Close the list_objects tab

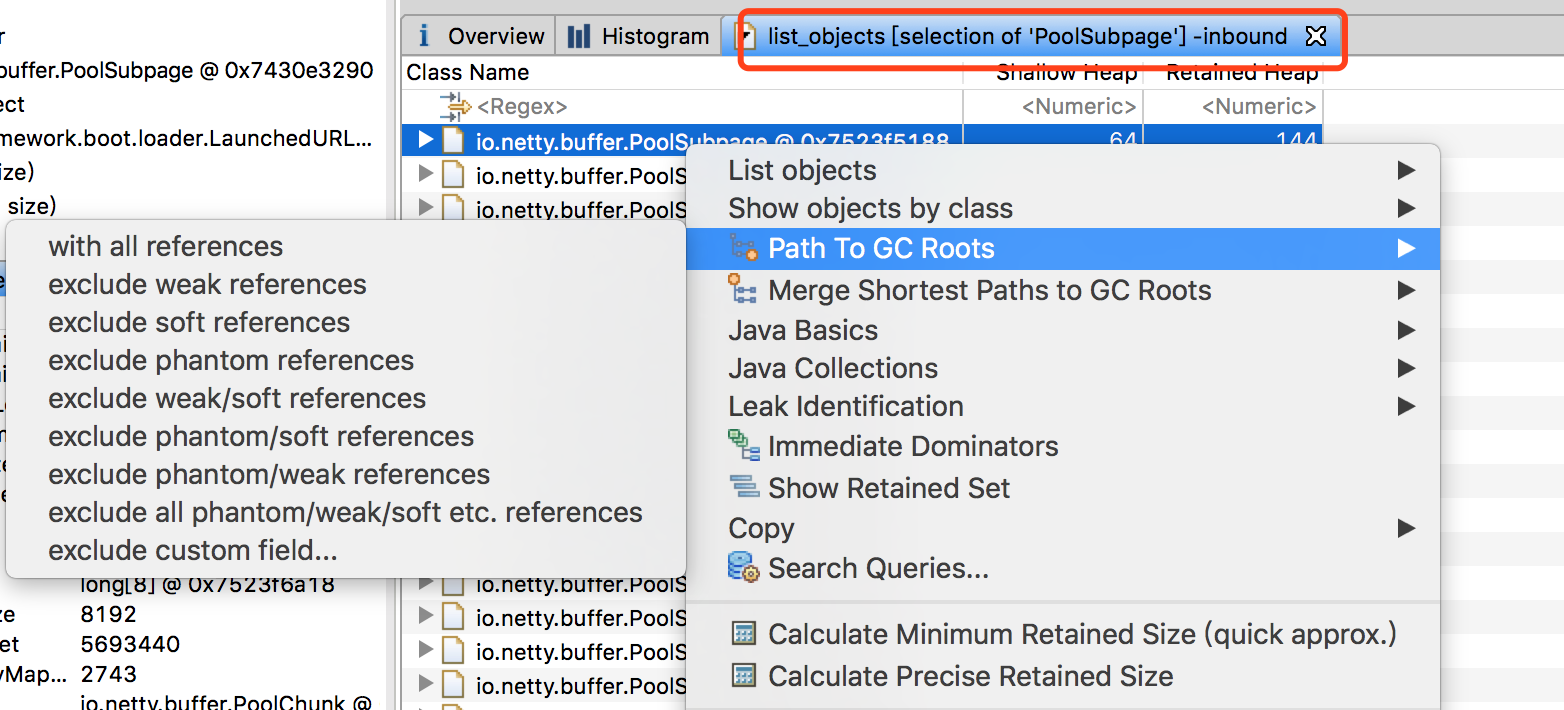point(1316,37)
